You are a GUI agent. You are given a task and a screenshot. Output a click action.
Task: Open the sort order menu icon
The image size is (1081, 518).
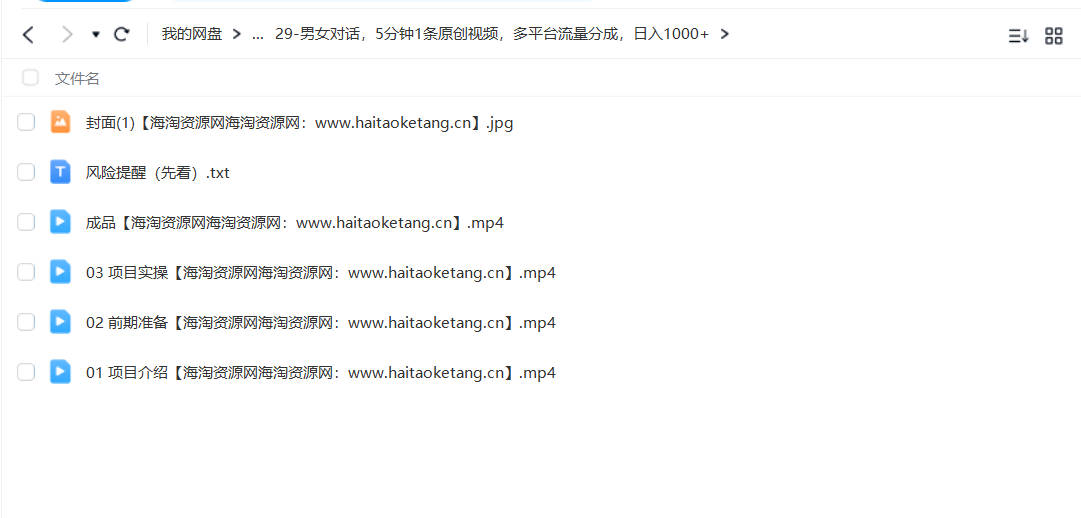(x=1018, y=37)
